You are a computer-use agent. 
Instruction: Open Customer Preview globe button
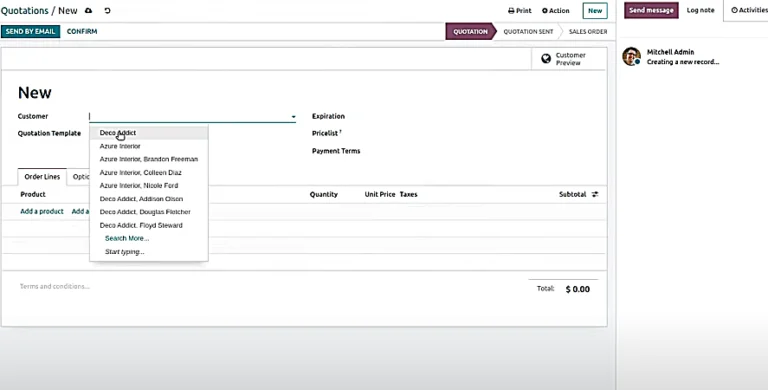569,59
